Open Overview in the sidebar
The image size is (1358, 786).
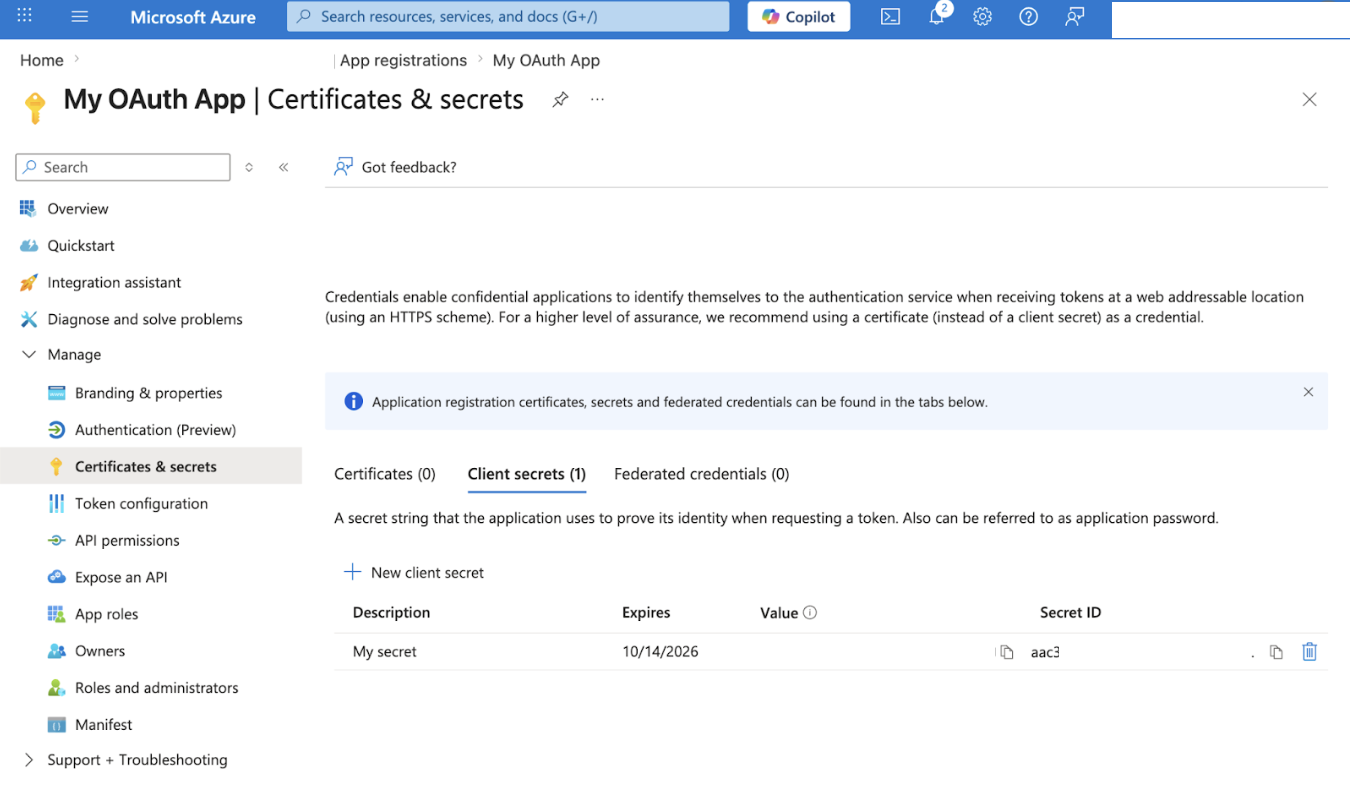click(78, 209)
